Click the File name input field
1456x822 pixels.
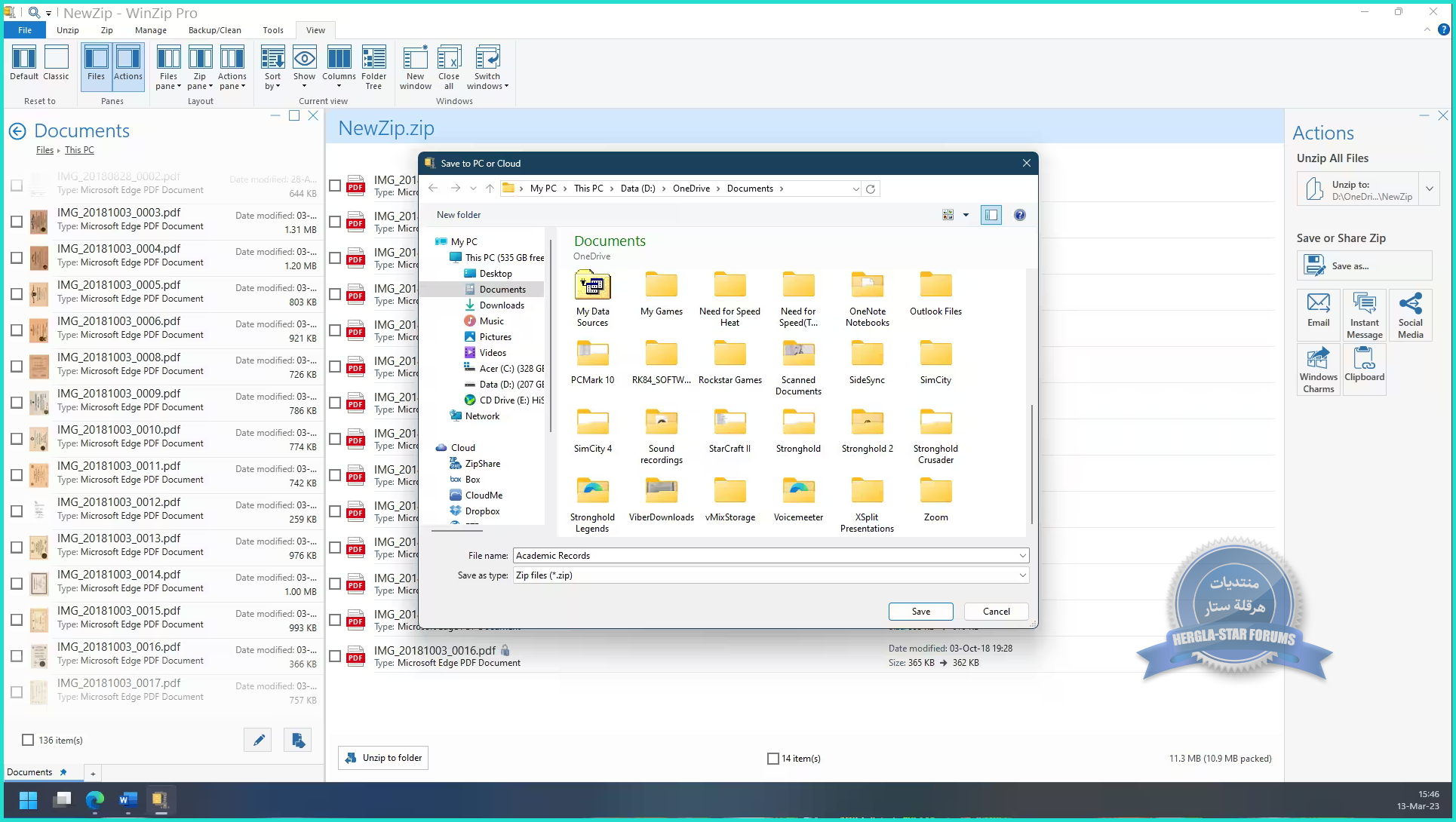tap(765, 556)
